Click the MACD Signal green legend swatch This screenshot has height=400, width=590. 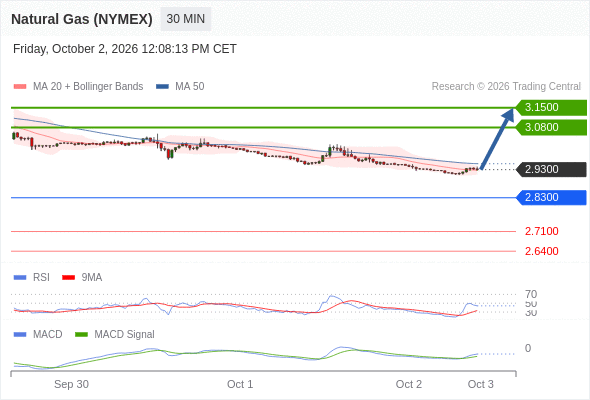(x=81, y=335)
